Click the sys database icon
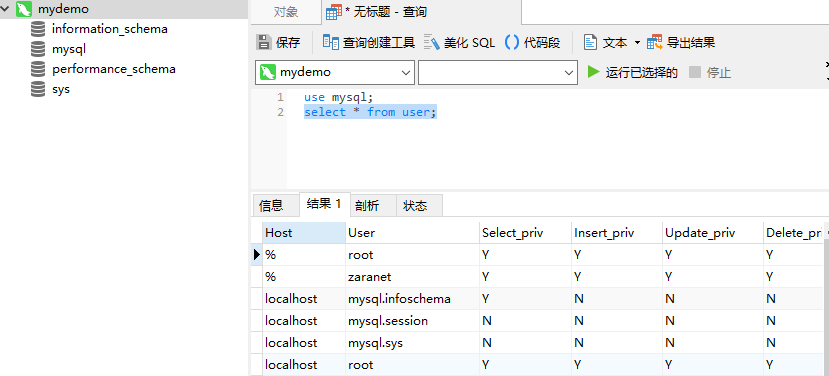829x376 pixels. (x=38, y=89)
